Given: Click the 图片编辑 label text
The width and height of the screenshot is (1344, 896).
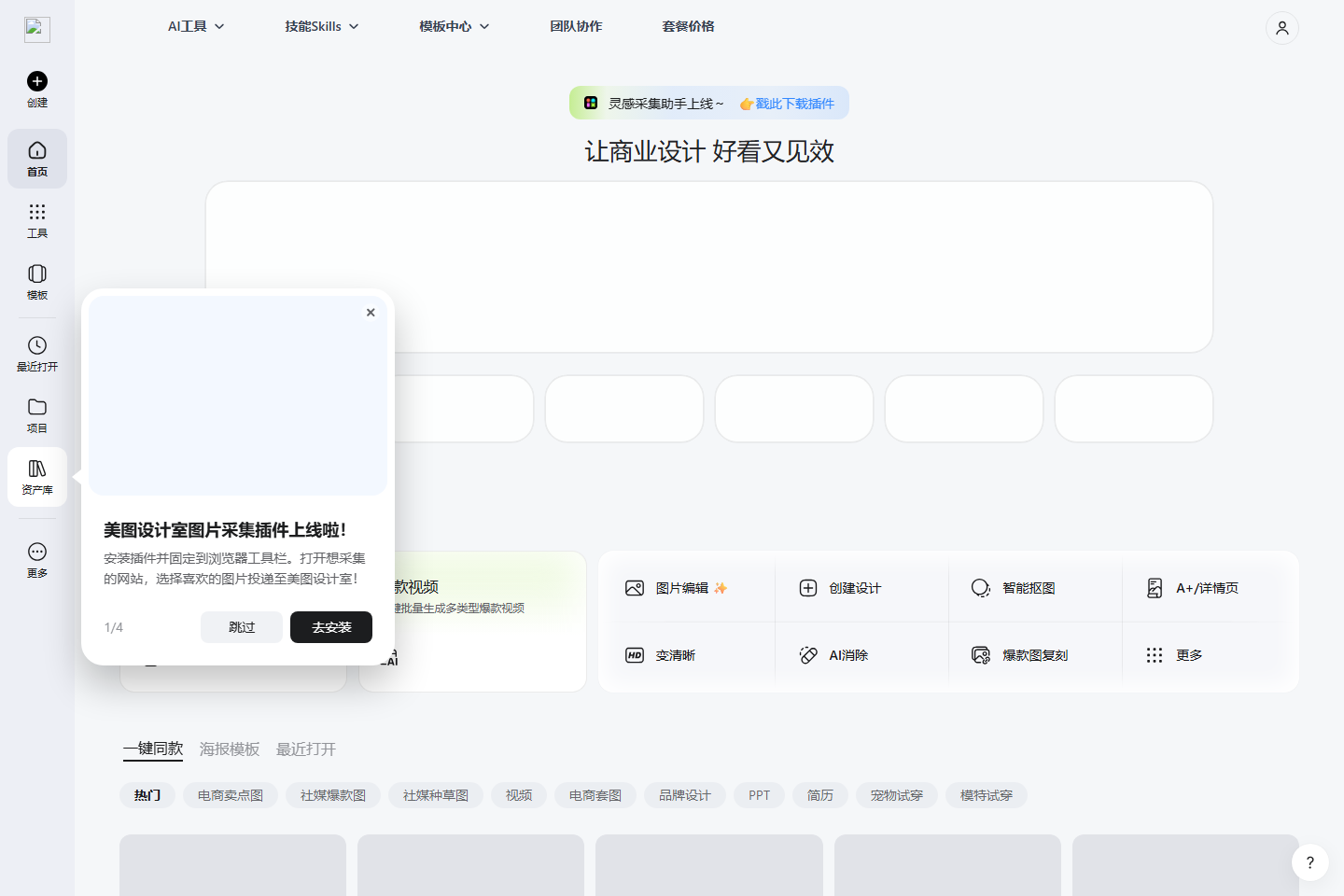Looking at the screenshot, I should [x=682, y=588].
